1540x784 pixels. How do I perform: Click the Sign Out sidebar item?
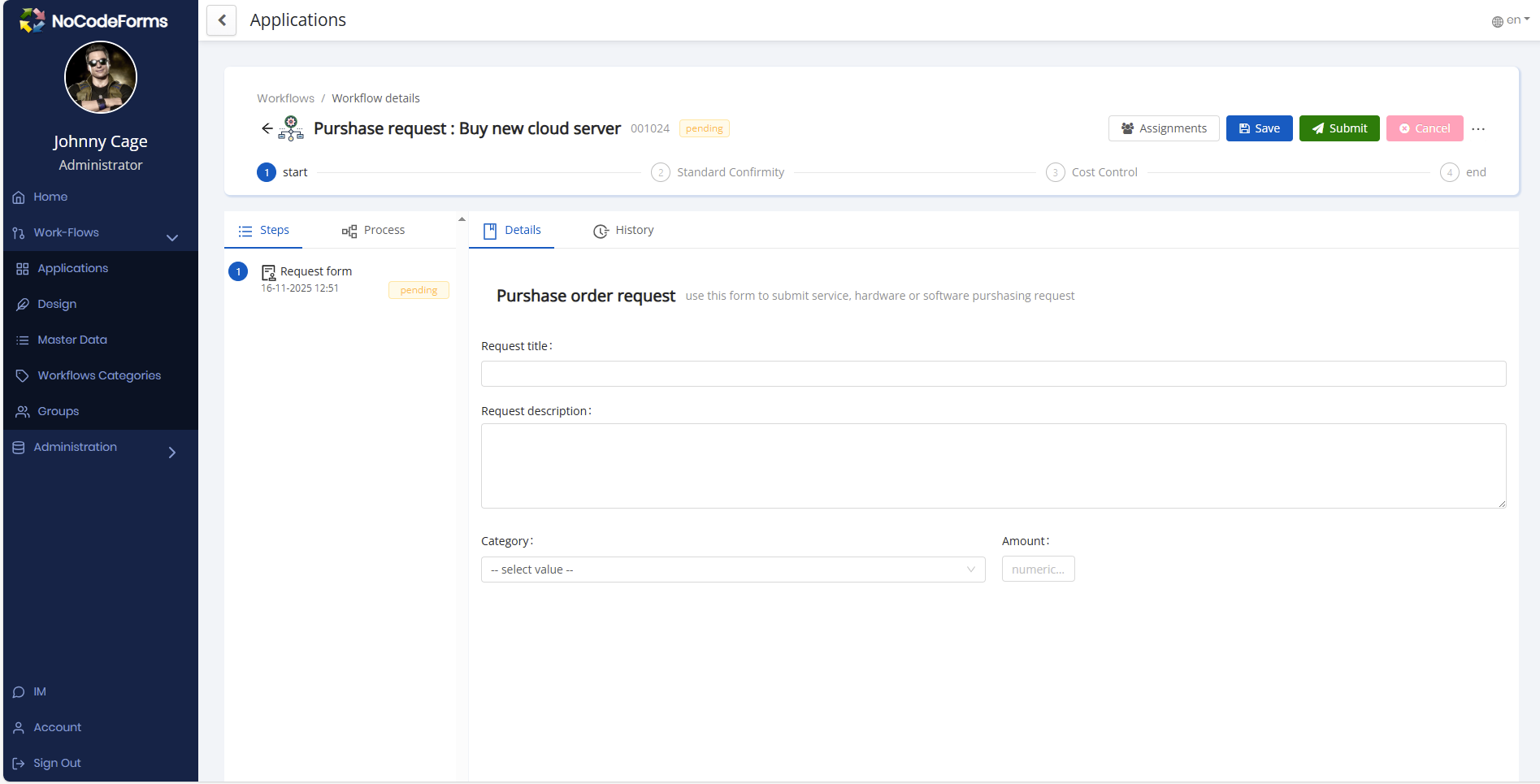coord(57,763)
